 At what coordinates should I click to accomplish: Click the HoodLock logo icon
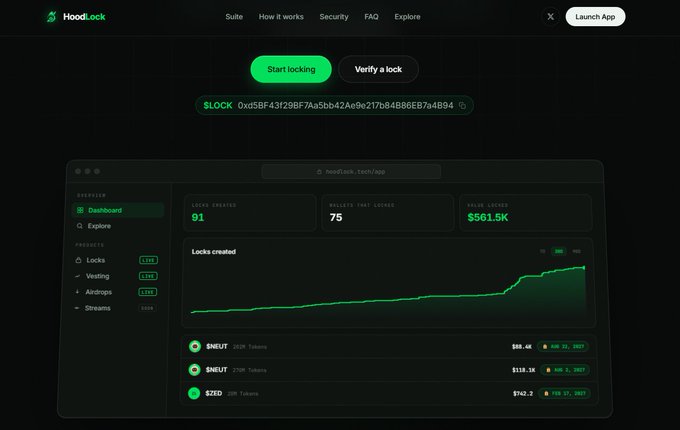(x=52, y=17)
